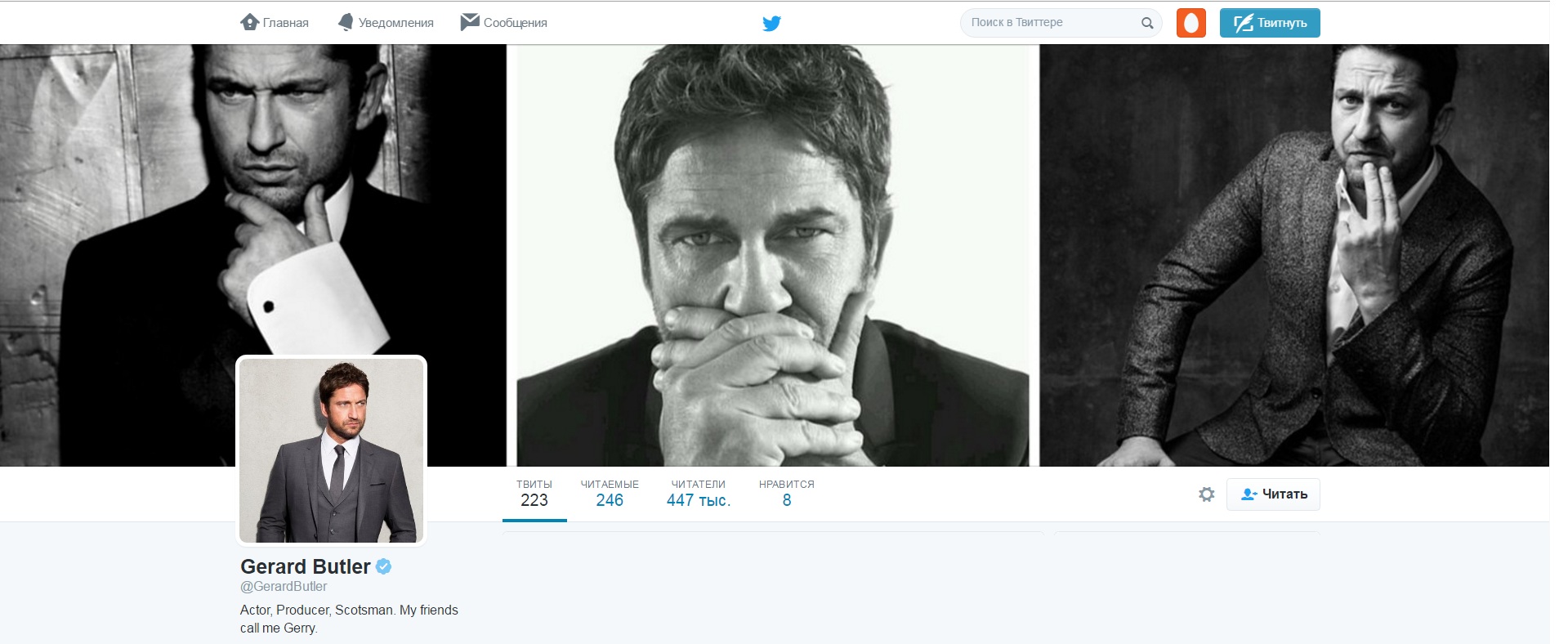Open the Читаемые following tab
Viewport: 1568px width, 644px height.
tap(610, 494)
